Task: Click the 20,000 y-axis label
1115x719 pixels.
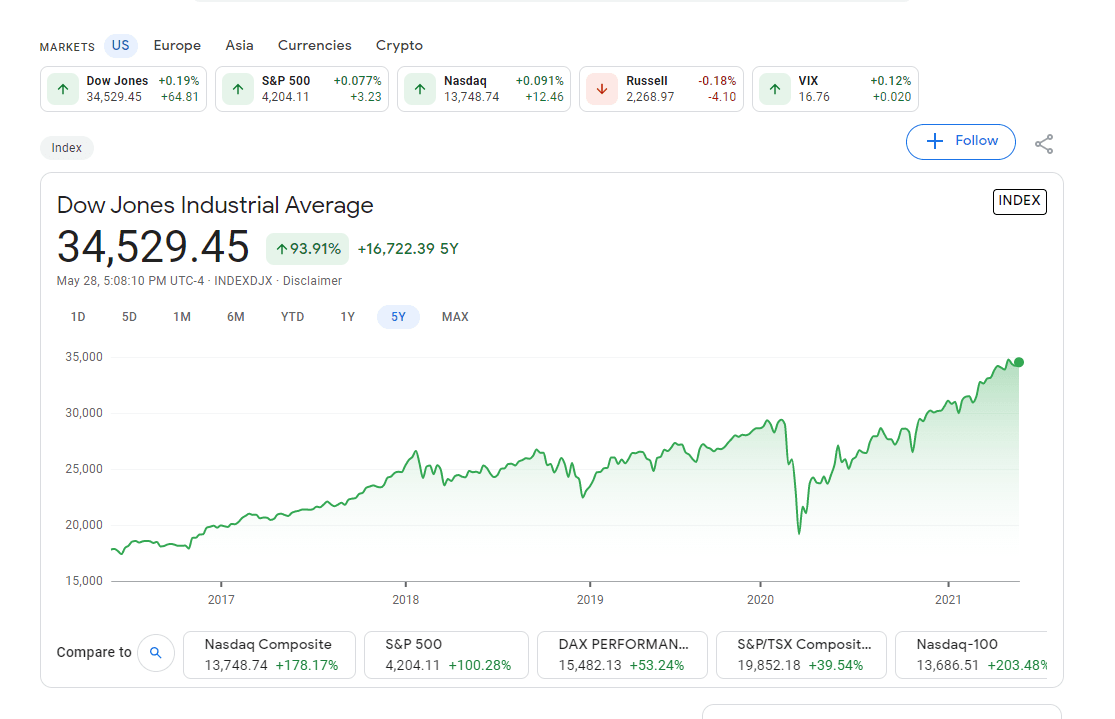Action: (84, 525)
